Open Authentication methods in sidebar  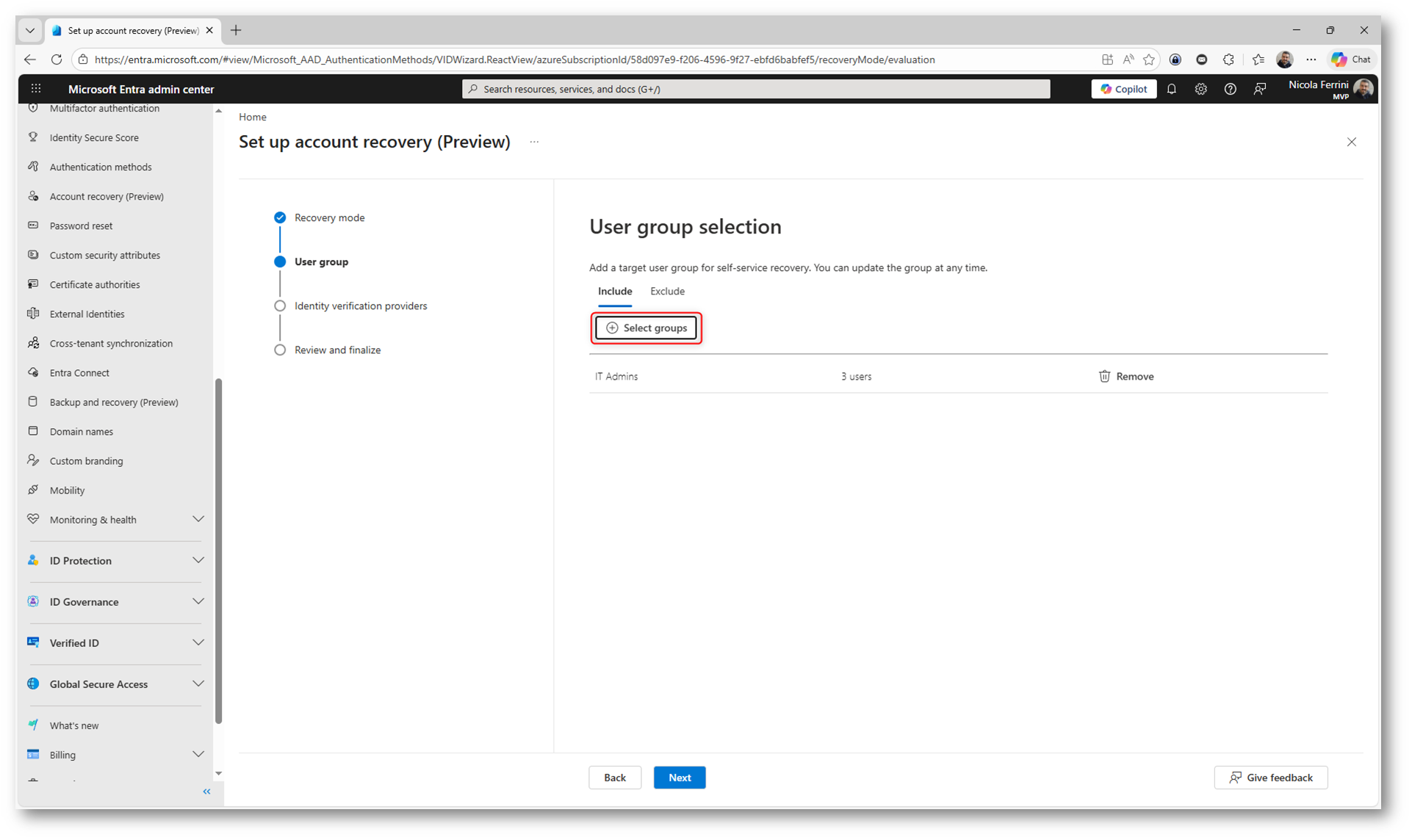(101, 167)
